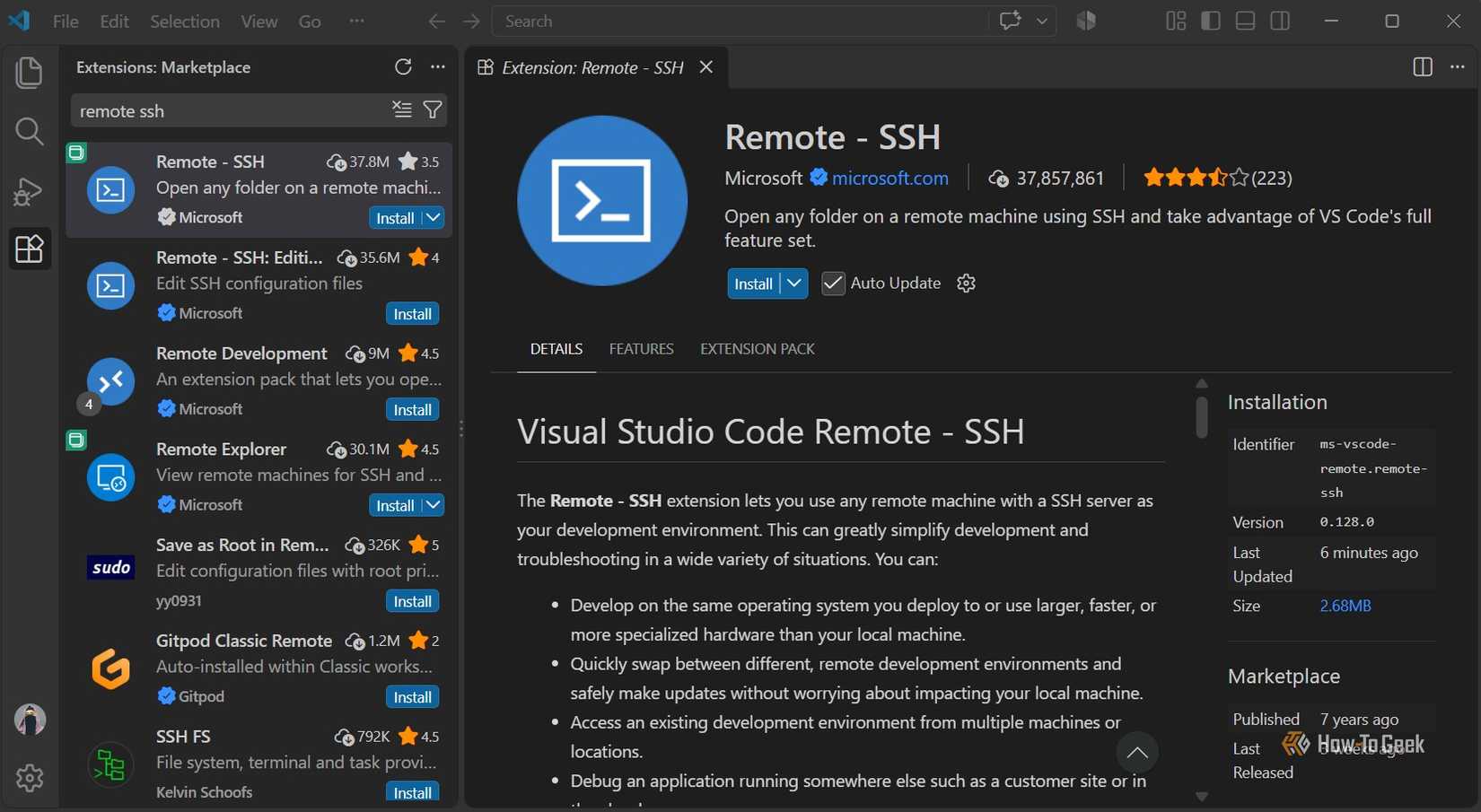The width and height of the screenshot is (1481, 812).
Task: Close the Extension: Remote - SSH tab
Action: click(x=706, y=67)
